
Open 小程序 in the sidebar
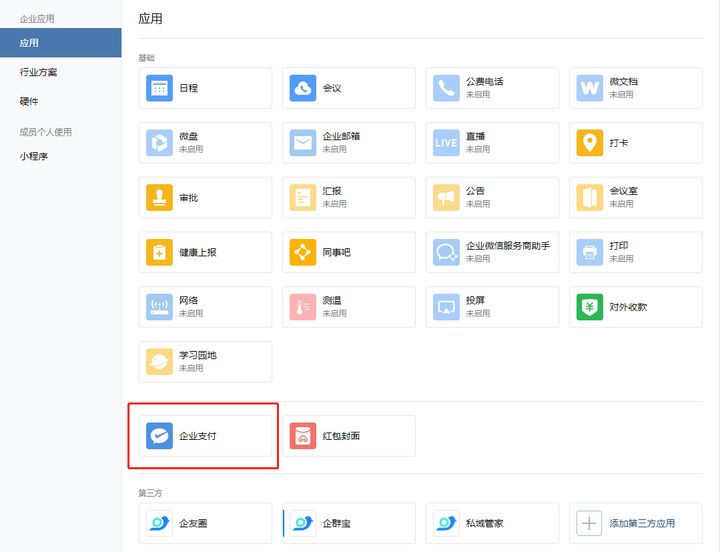[35, 156]
